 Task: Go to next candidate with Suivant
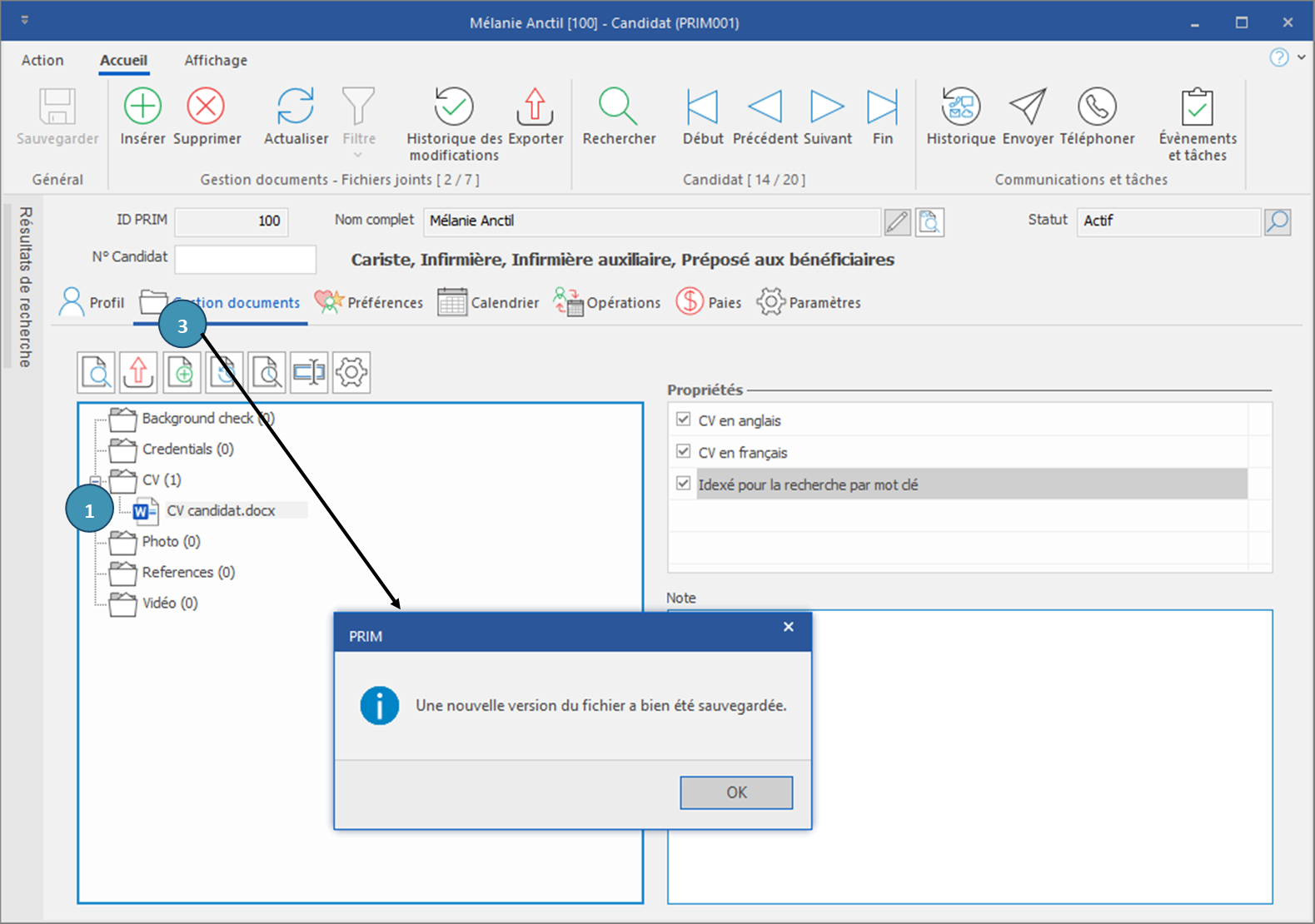827,107
